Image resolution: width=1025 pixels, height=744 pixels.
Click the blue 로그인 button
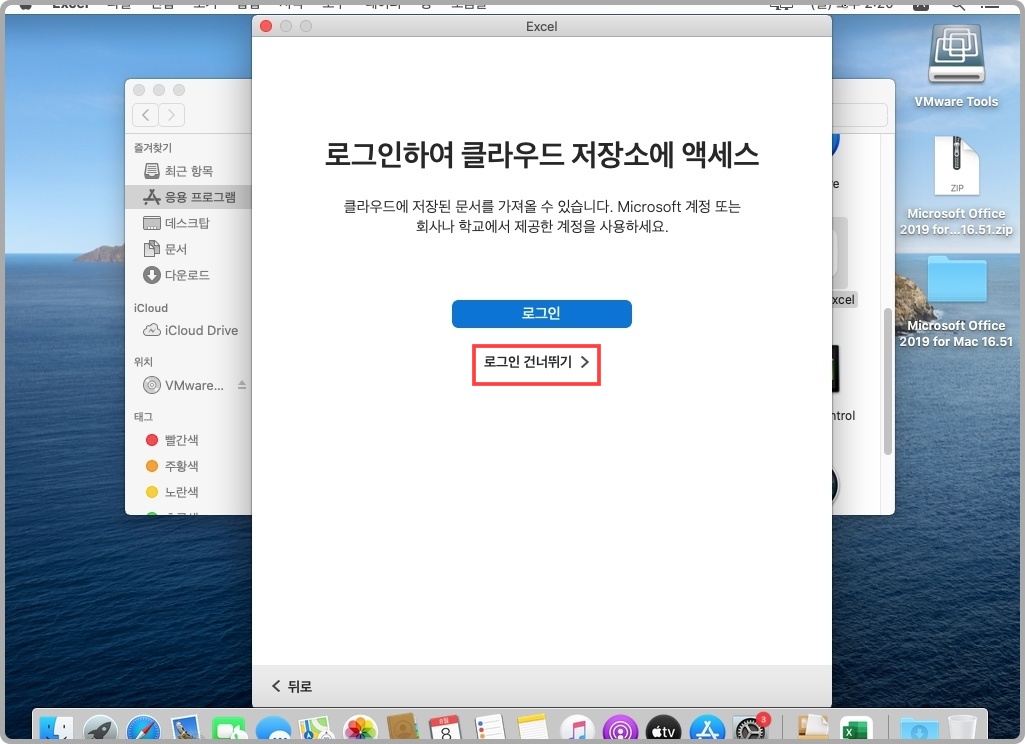(x=541, y=313)
